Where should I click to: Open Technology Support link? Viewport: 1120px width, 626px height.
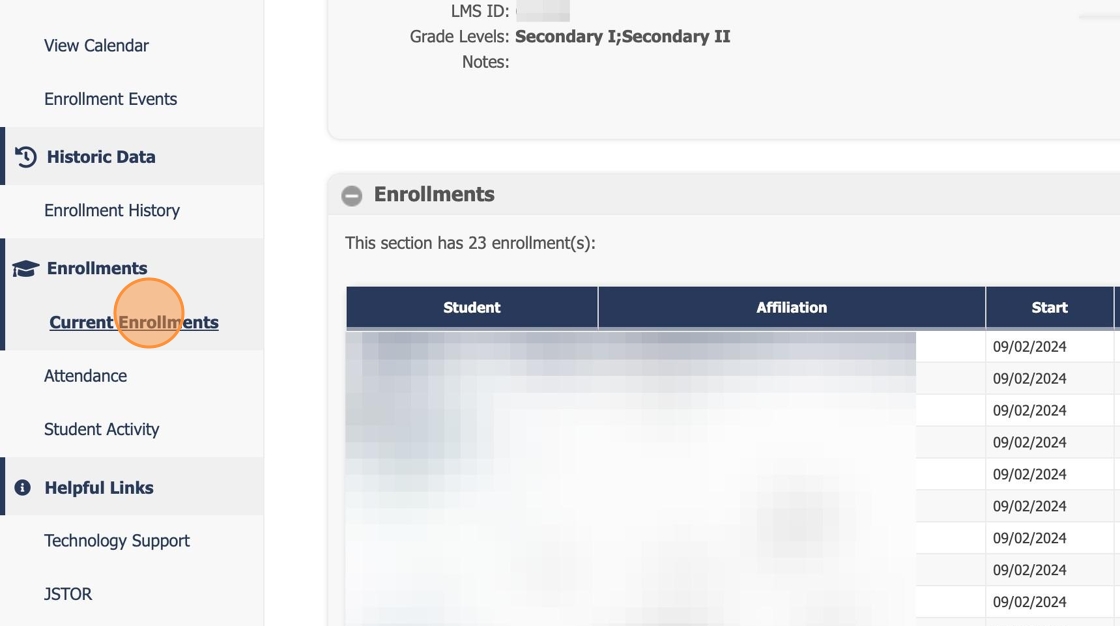coord(117,541)
